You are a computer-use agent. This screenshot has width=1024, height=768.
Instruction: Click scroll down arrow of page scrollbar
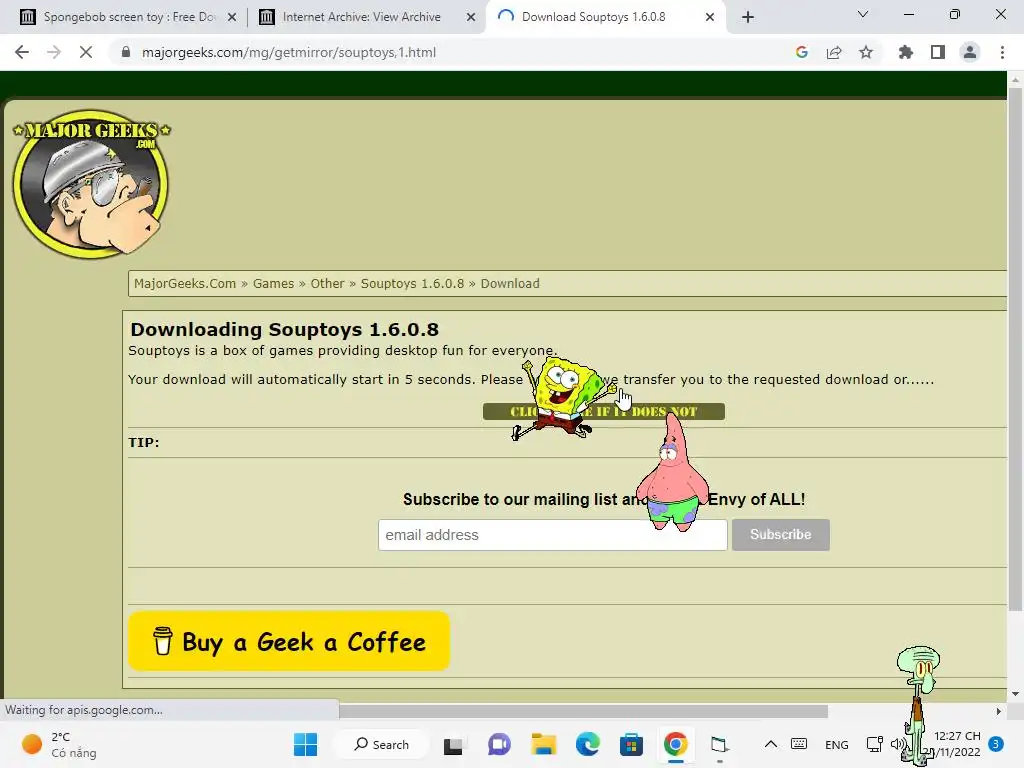point(1015,694)
